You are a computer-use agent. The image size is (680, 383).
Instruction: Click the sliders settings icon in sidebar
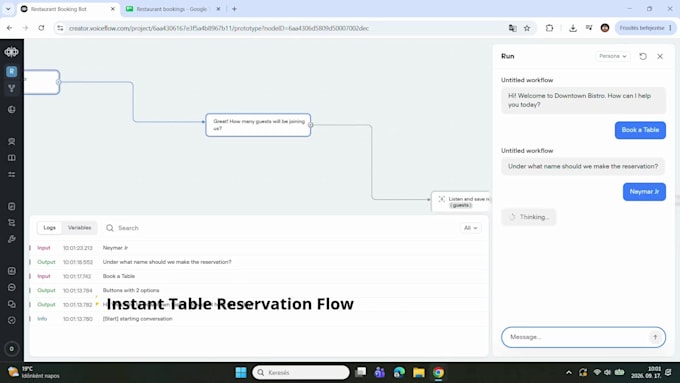point(12,174)
